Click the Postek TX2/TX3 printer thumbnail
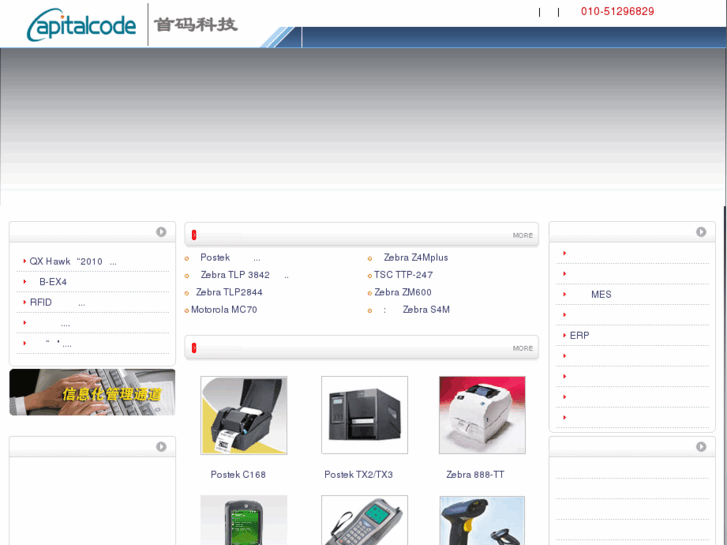Image resolution: width=727 pixels, height=545 pixels. [364, 415]
